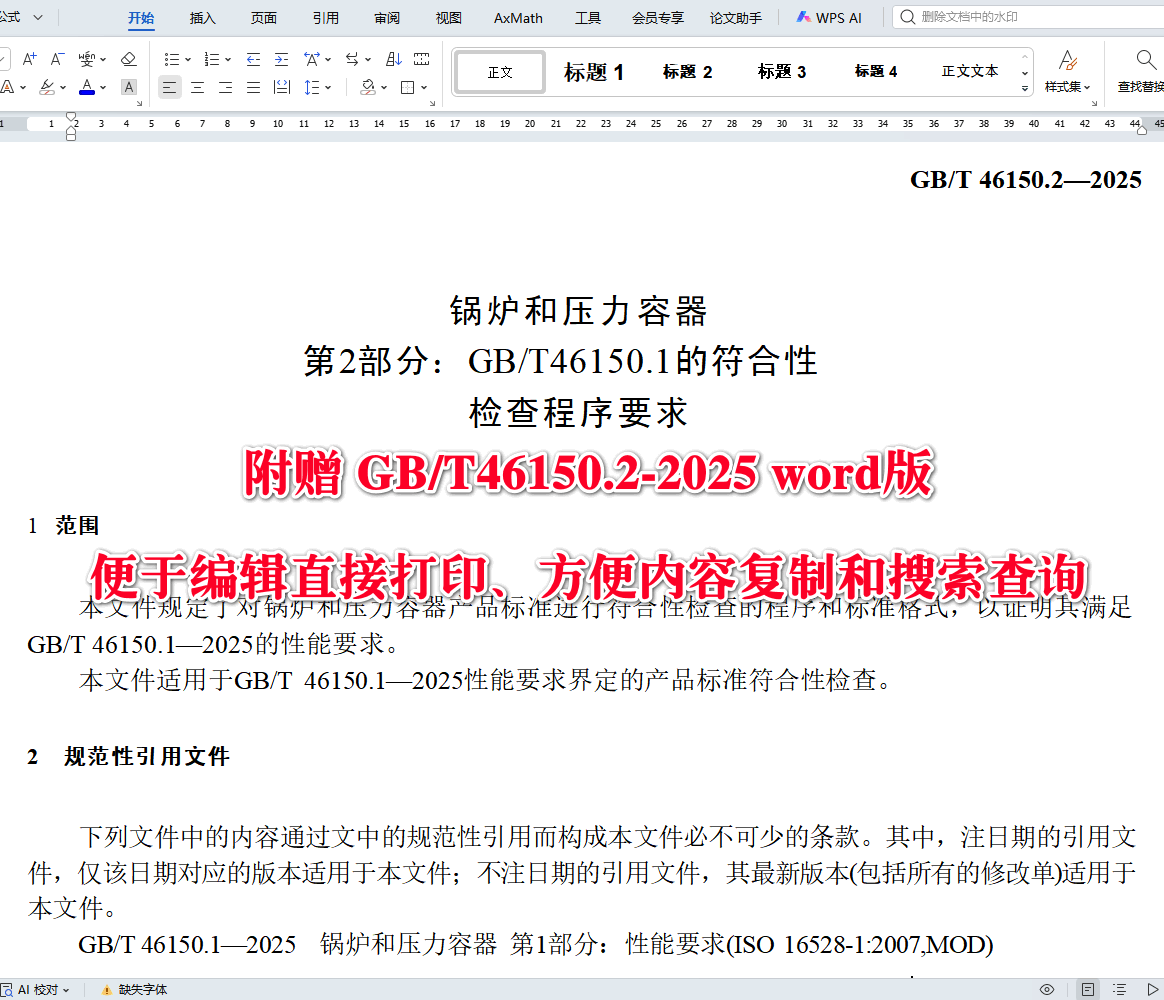Screen dimensions: 1164x1000
Task: Apply text highlight pen icon
Action: pyautogui.click(x=47, y=88)
